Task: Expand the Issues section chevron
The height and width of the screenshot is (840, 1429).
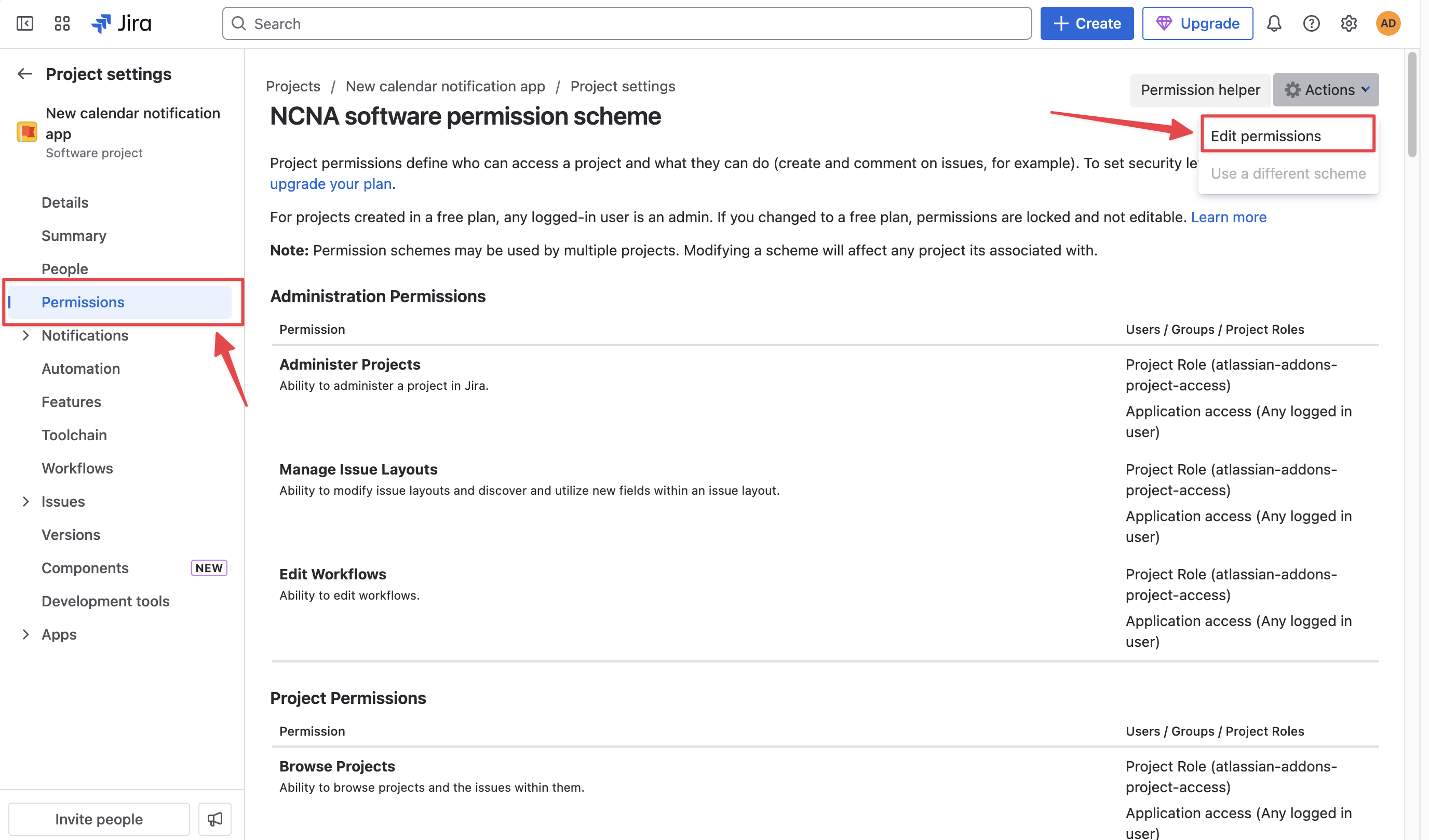Action: [25, 501]
